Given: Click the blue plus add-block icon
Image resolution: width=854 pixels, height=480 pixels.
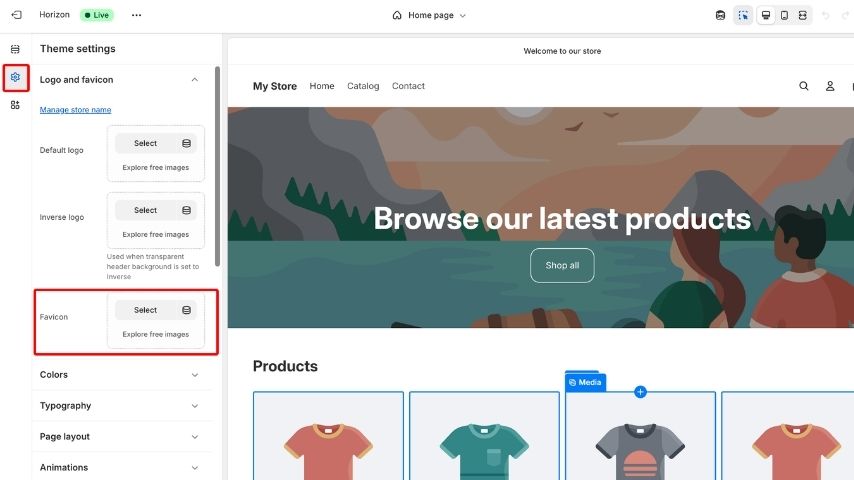Looking at the screenshot, I should coord(640,392).
